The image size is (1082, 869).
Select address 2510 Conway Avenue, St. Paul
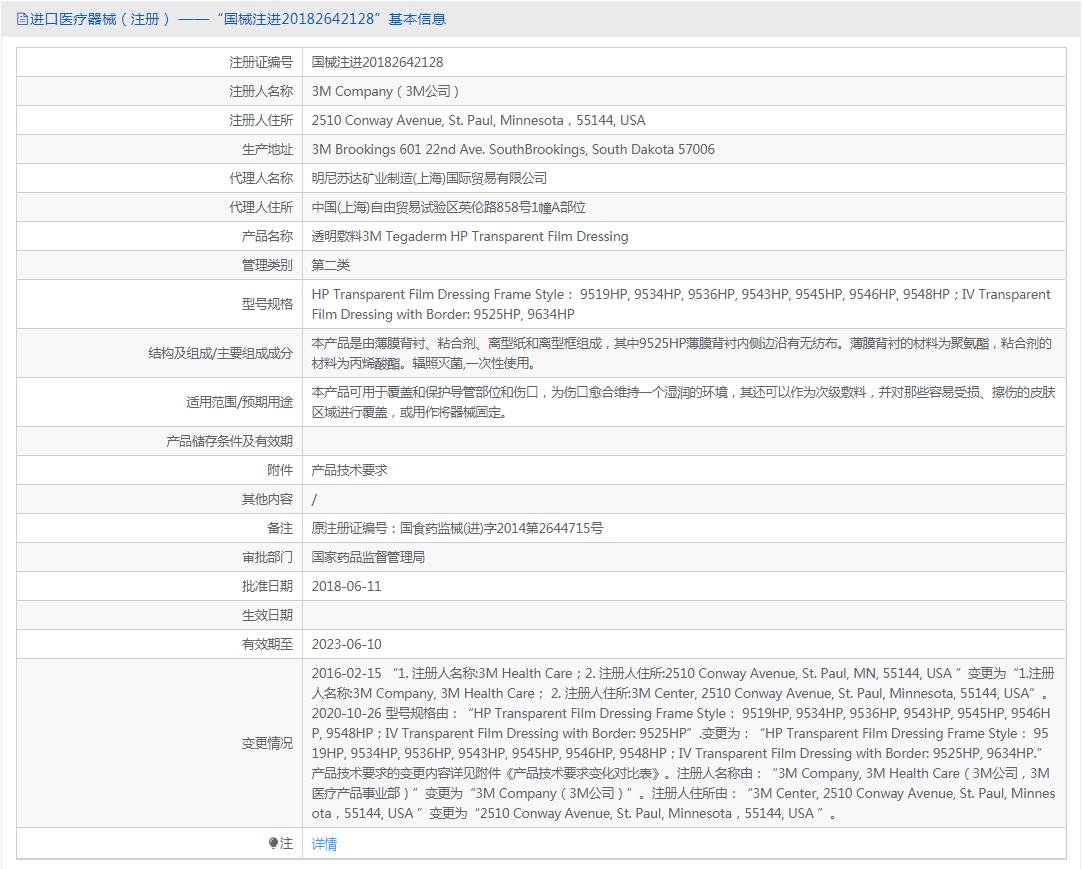point(402,120)
